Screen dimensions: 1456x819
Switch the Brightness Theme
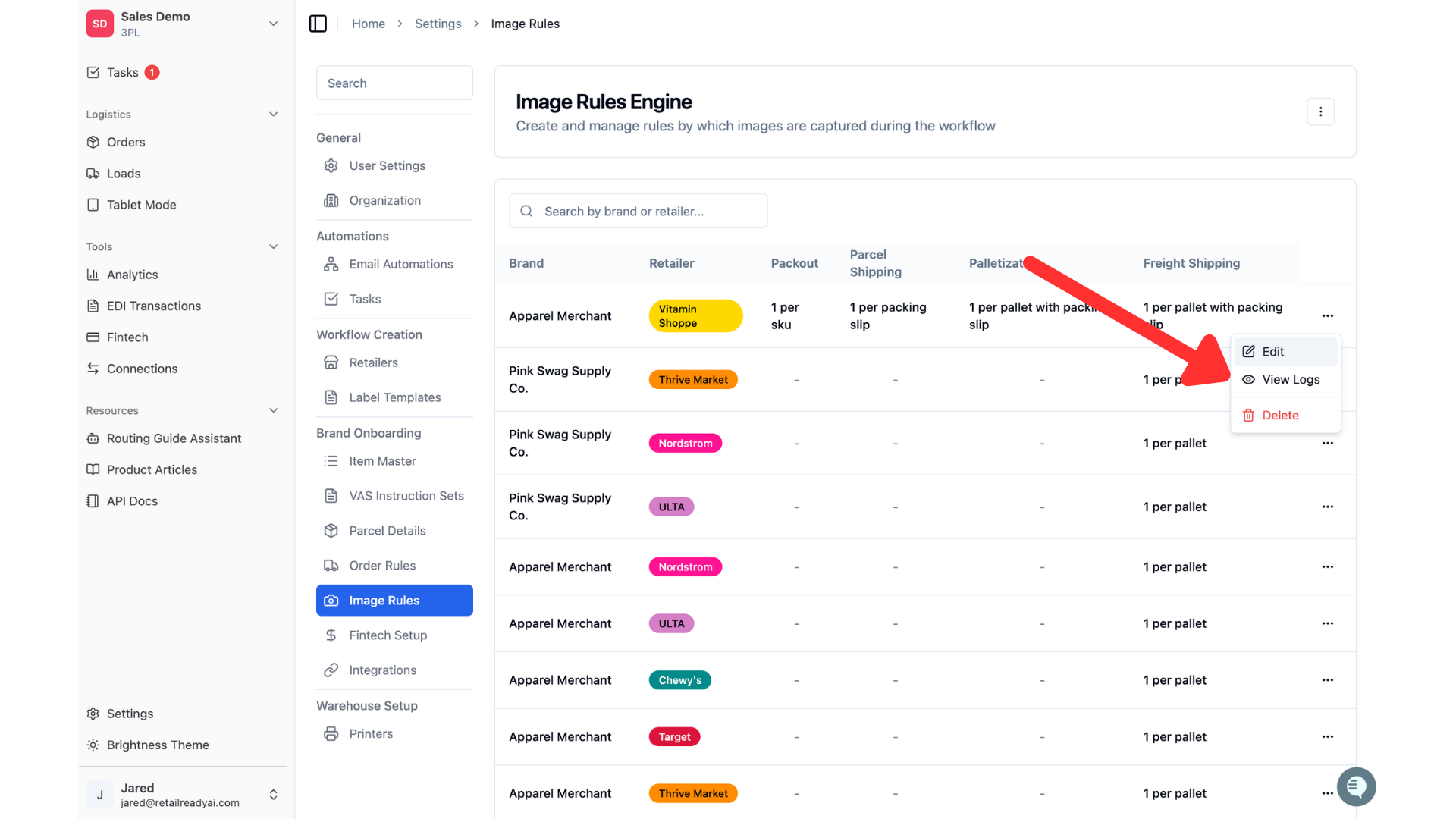158,745
